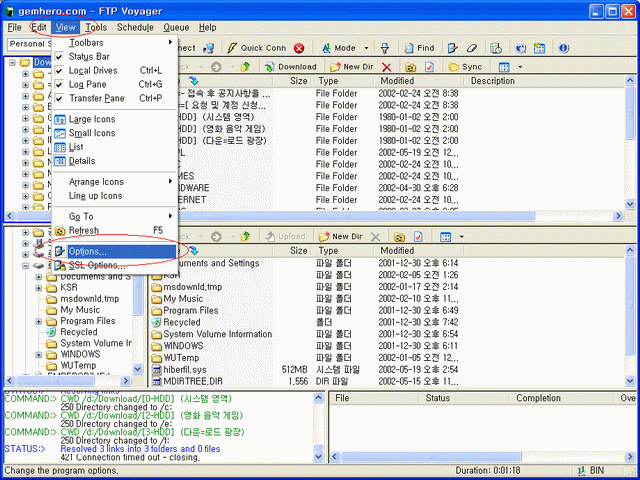
Task: Expand the WINDOWS tree node
Action: pos(39,354)
